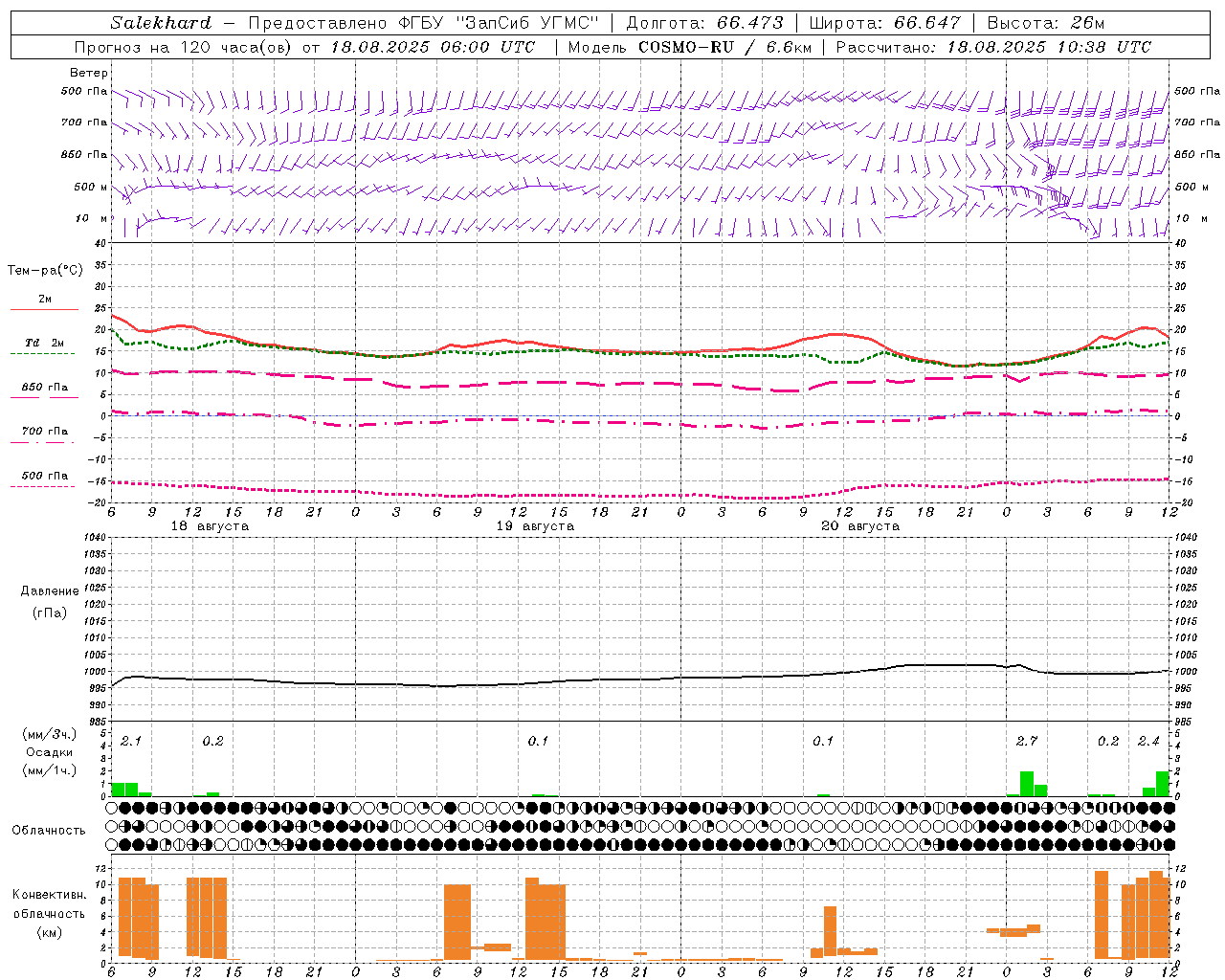This screenshot has width=1225, height=980.
Task: Click the forecast start time 18.08.2025 06:00 UTC
Action: click(x=434, y=47)
